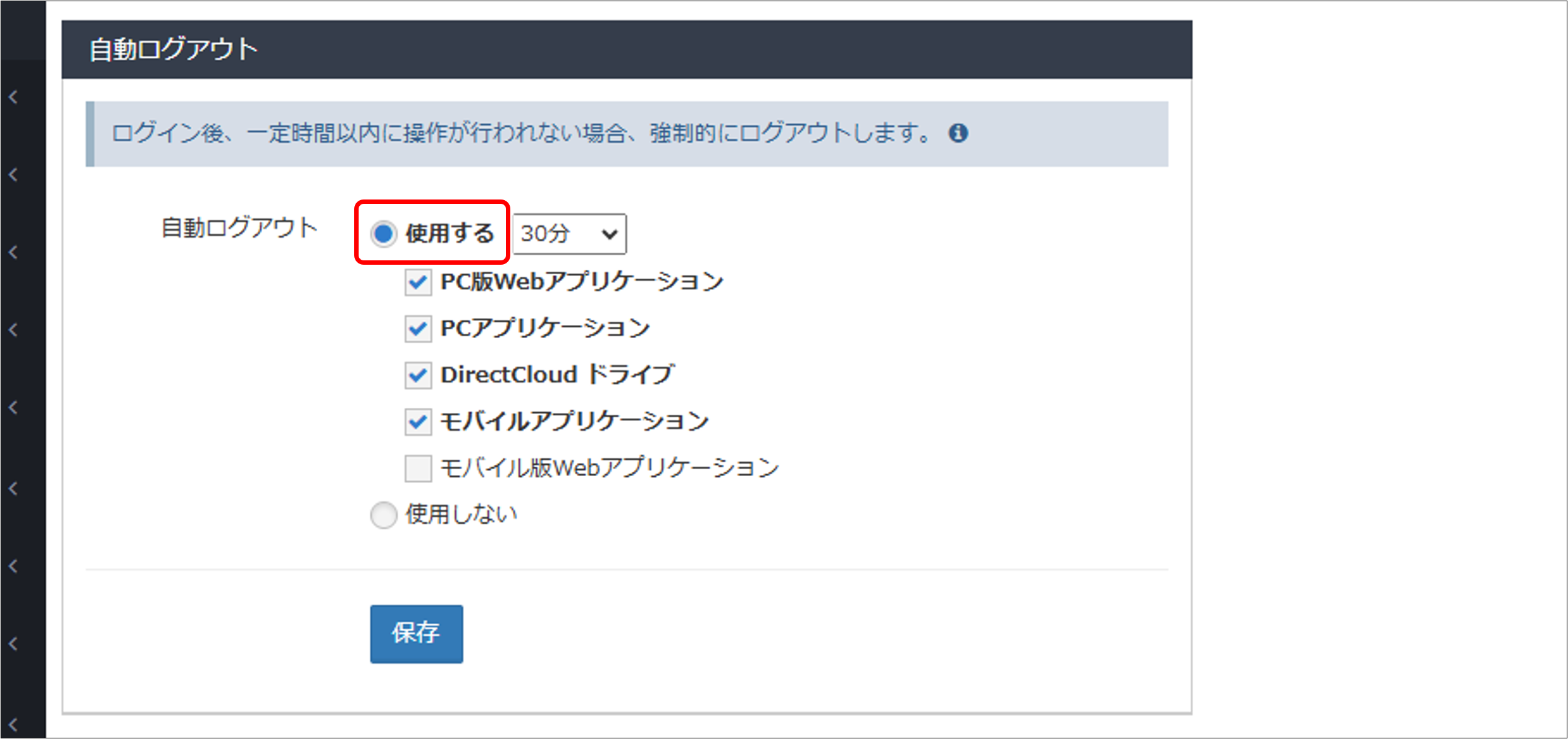Select the 使用しない radio button

tap(383, 515)
